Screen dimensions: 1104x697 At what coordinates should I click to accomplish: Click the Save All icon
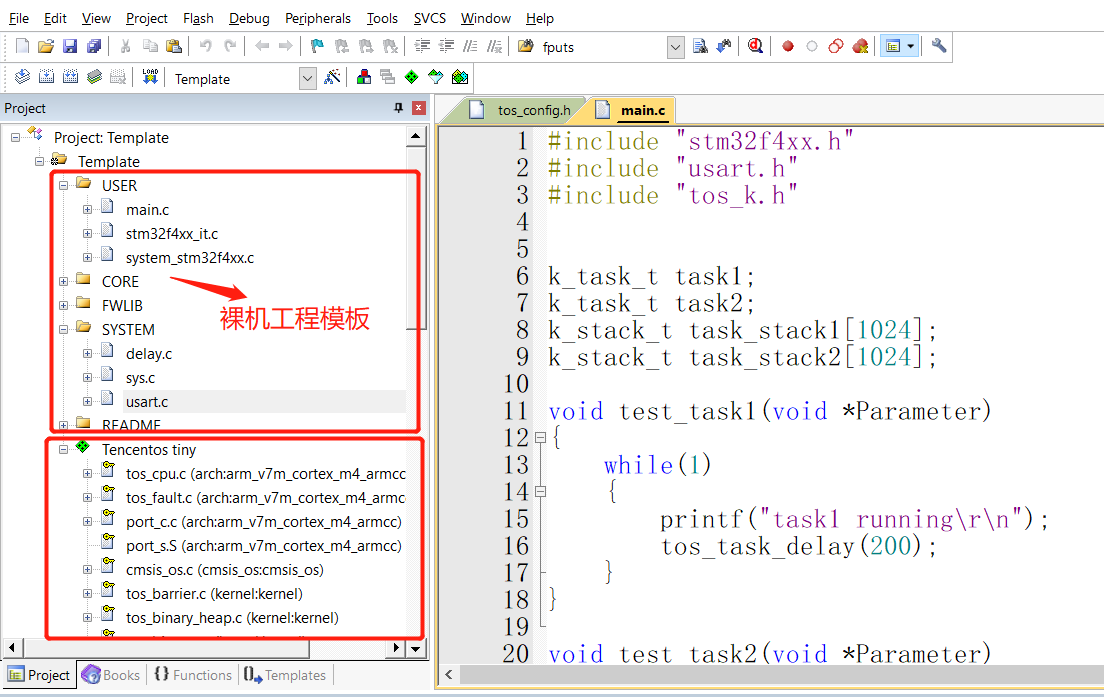coord(94,46)
